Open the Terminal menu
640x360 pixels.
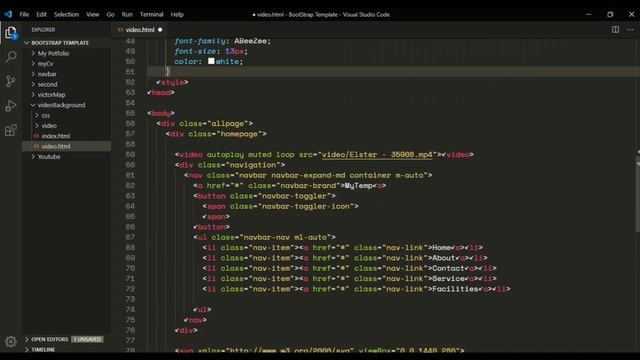tap(151, 14)
